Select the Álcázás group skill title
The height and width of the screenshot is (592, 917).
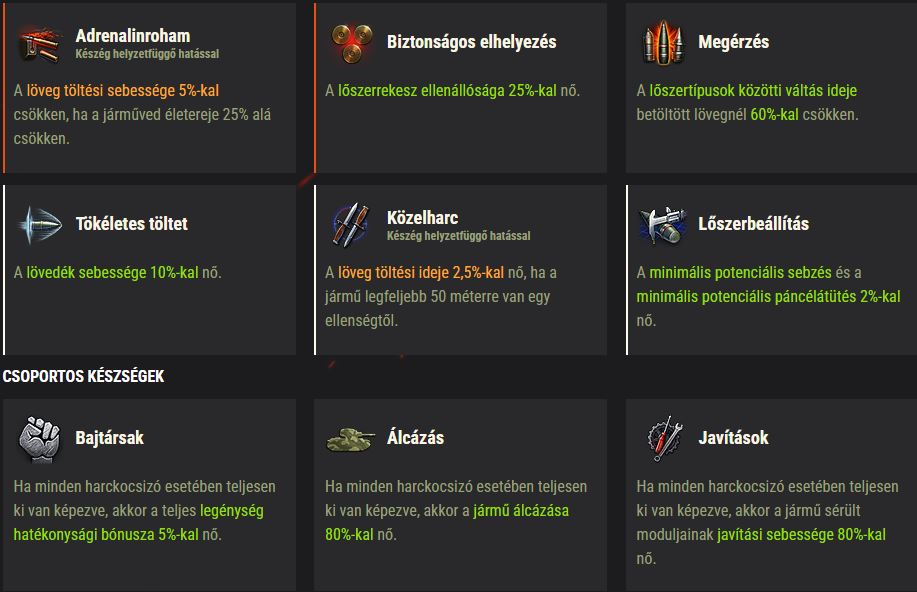pos(415,438)
